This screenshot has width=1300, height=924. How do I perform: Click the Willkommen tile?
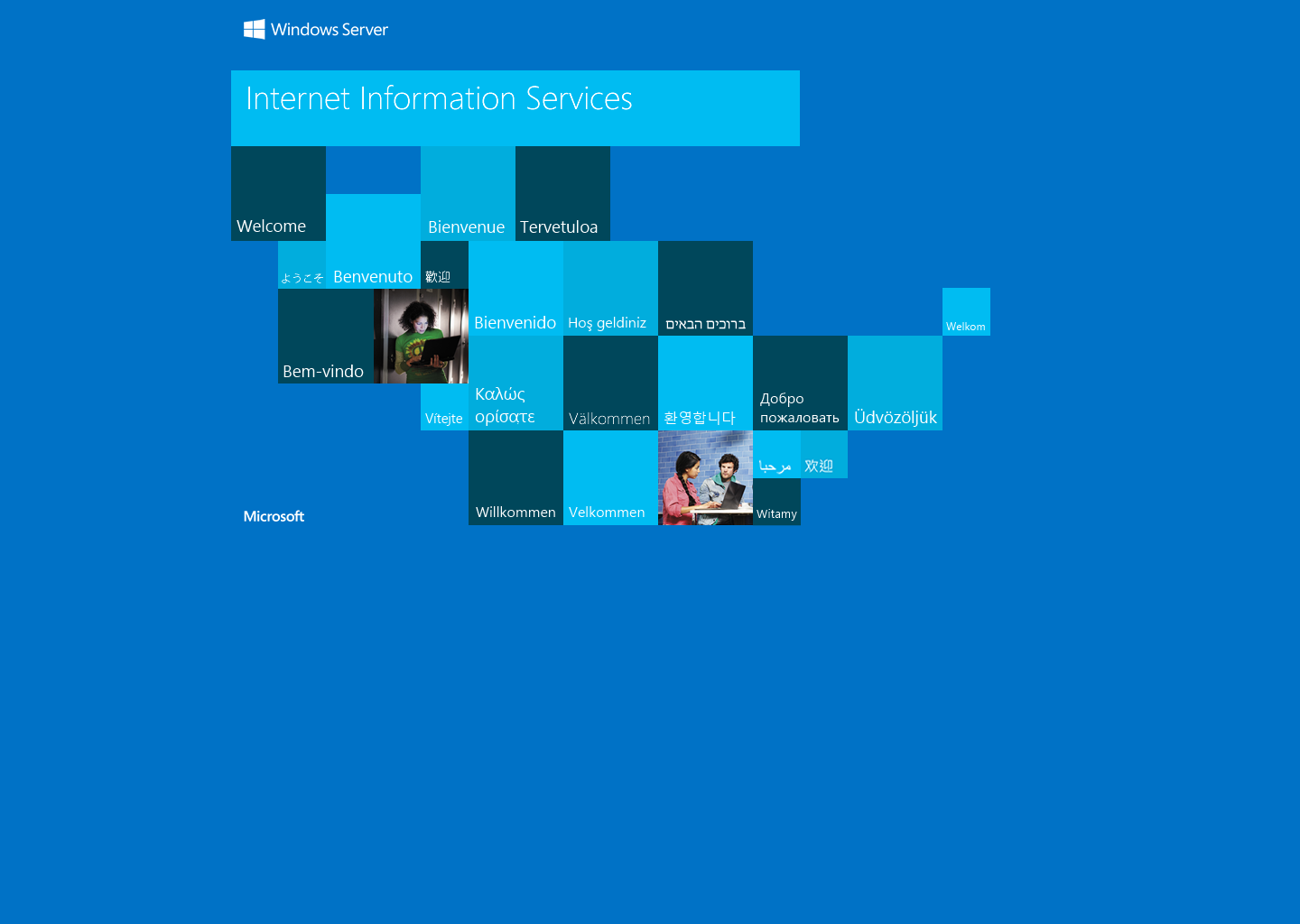pos(515,477)
